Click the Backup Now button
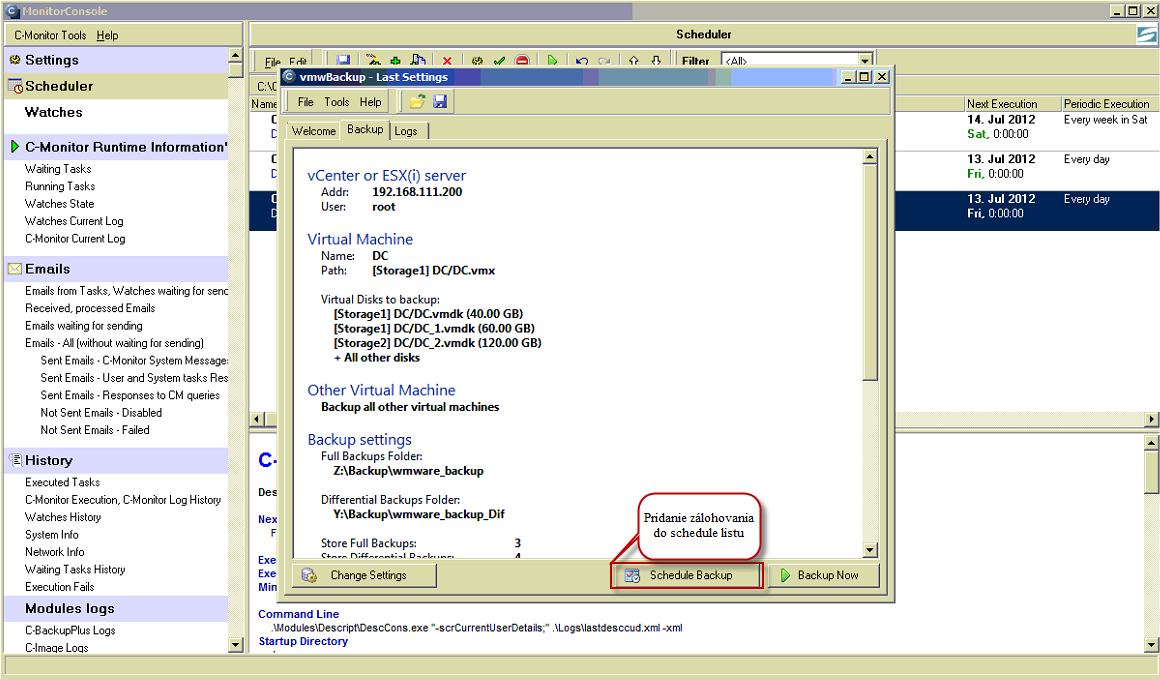 [x=823, y=575]
